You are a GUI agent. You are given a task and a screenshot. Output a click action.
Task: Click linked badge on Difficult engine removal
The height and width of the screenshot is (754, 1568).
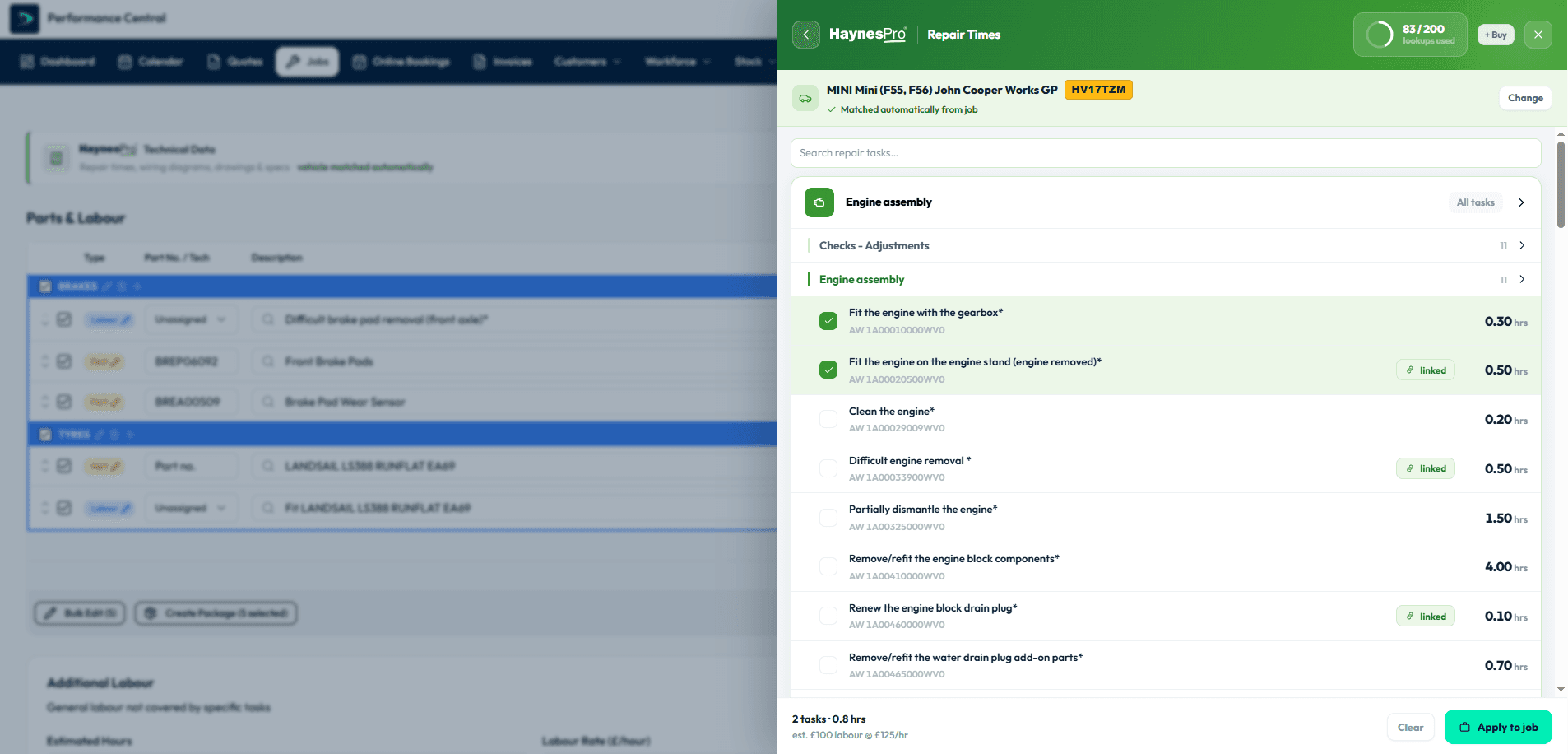[1426, 468]
